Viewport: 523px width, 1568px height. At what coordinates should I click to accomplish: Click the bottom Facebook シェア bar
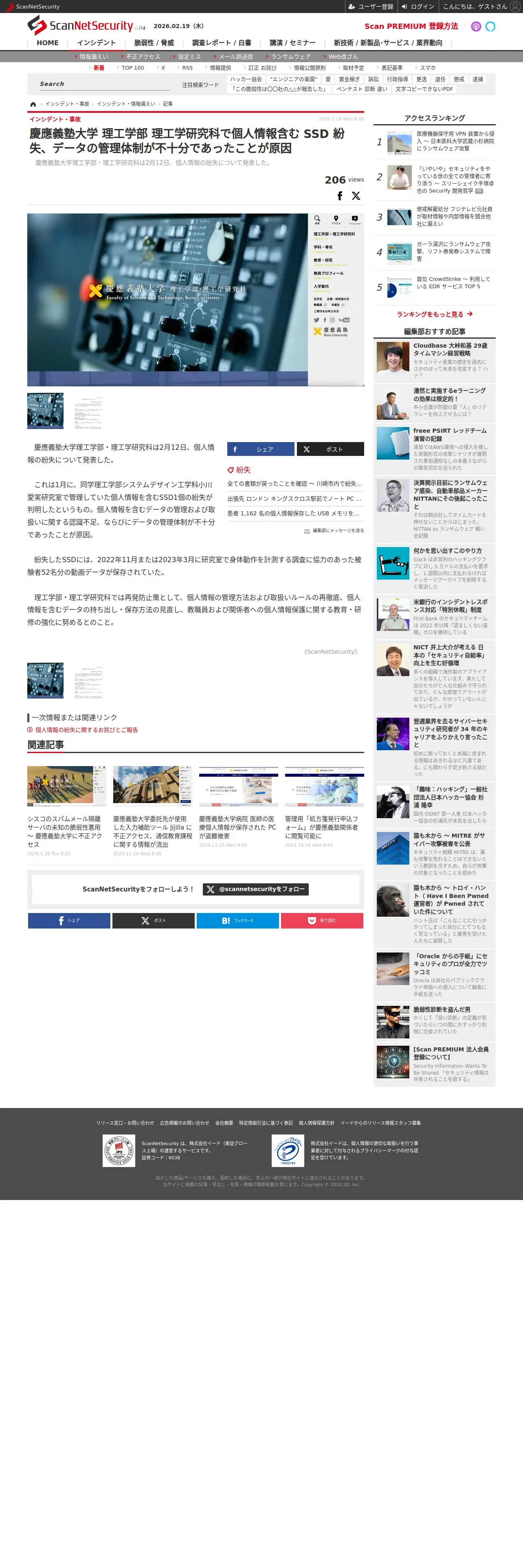(x=69, y=920)
